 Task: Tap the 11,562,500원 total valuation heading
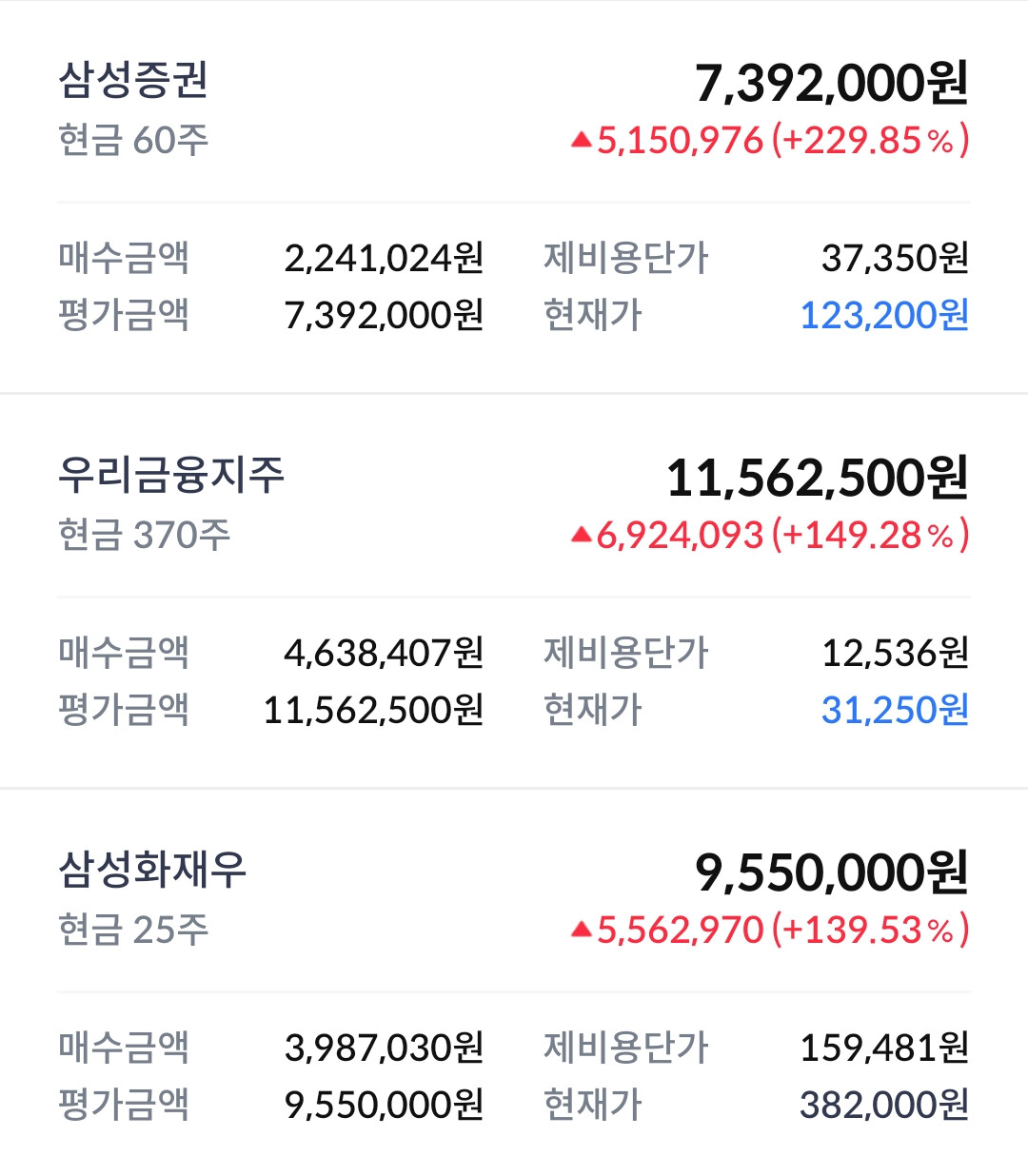pyautogui.click(x=818, y=479)
